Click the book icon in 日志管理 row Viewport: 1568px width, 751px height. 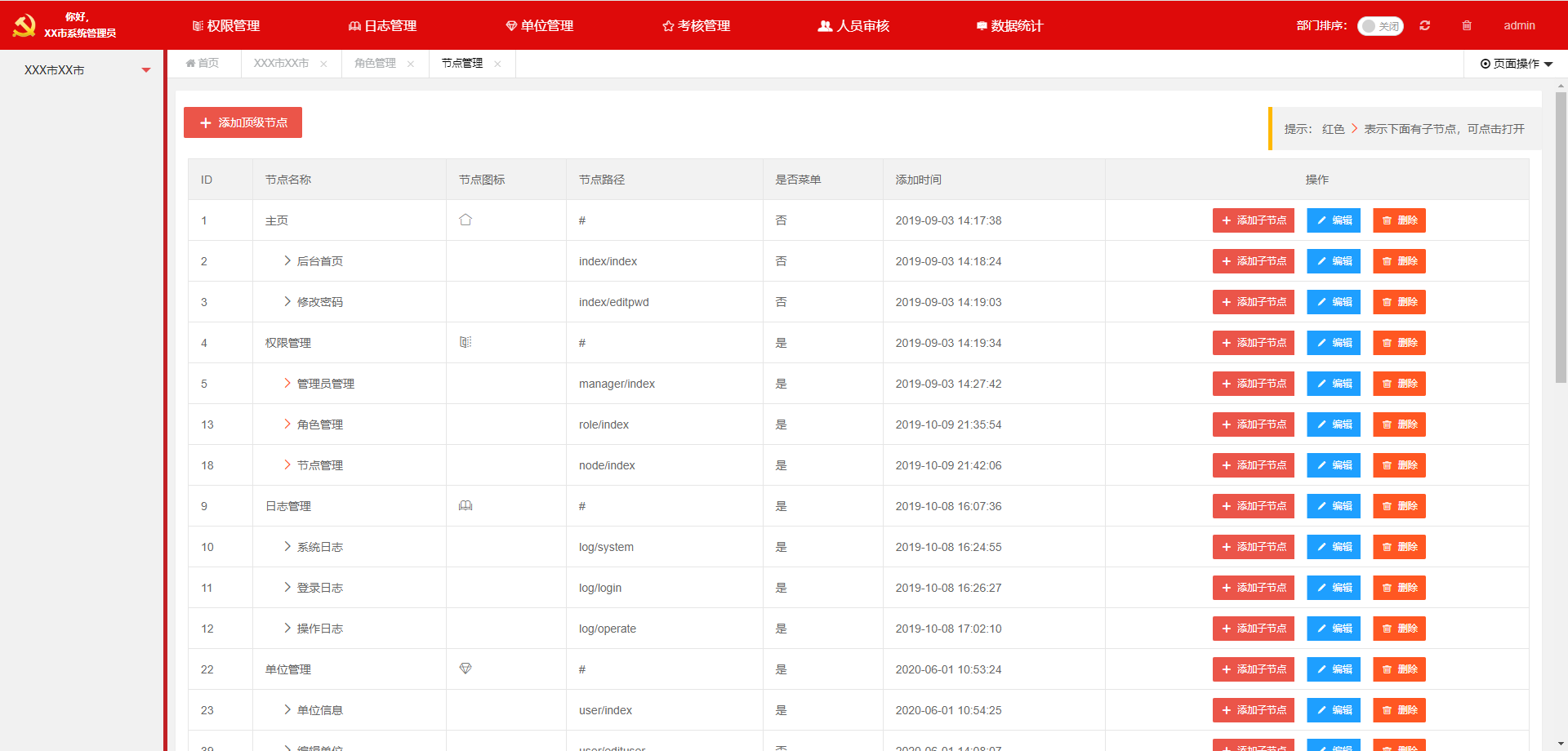(465, 505)
